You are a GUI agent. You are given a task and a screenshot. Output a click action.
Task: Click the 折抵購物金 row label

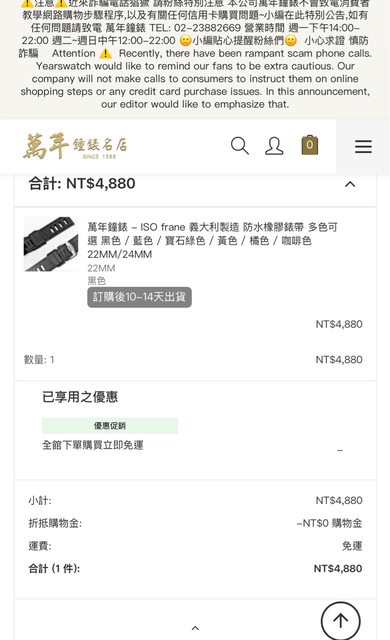(x=55, y=523)
